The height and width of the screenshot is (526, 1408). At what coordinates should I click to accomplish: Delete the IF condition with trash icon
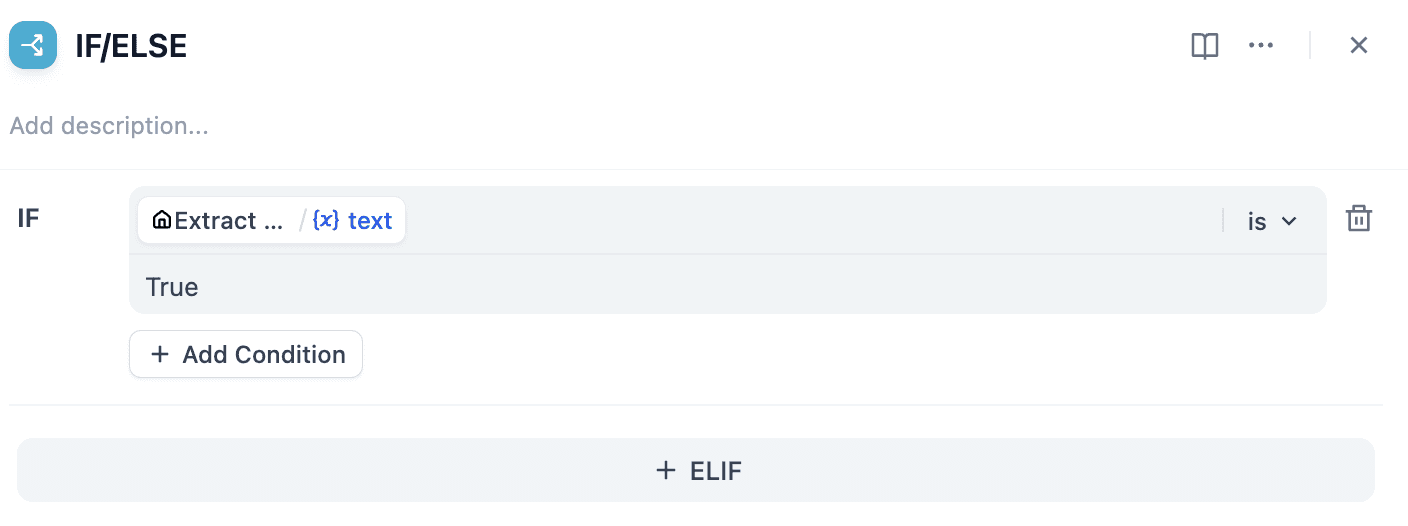(x=1358, y=219)
